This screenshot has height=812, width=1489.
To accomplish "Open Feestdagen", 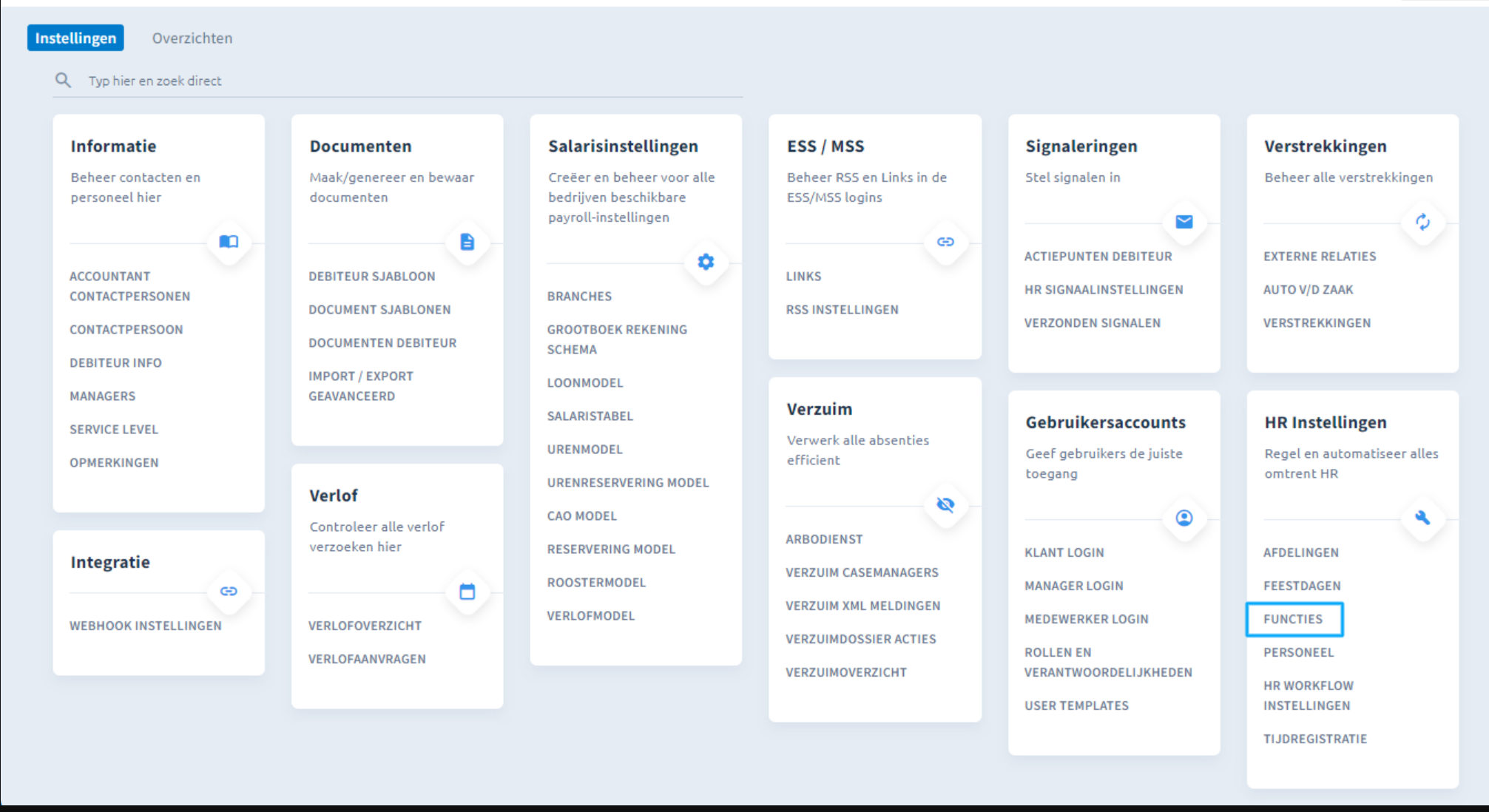I will click(1302, 586).
